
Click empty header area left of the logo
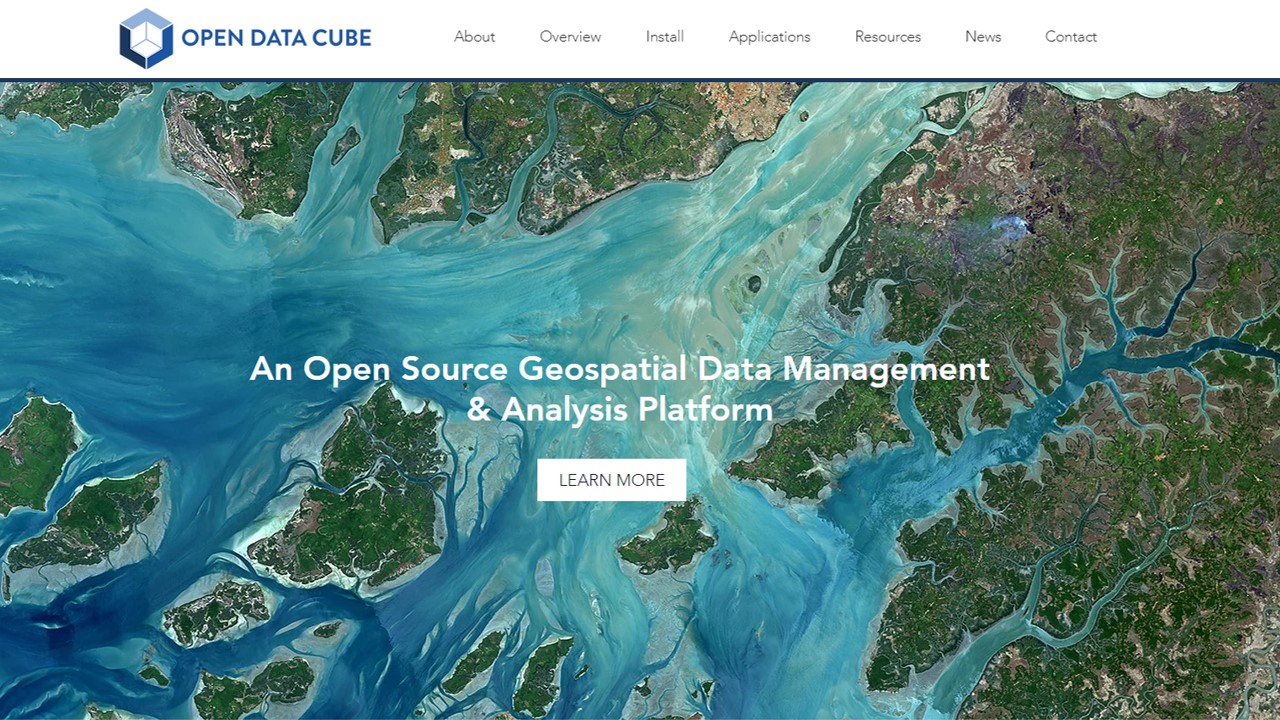[x=55, y=38]
